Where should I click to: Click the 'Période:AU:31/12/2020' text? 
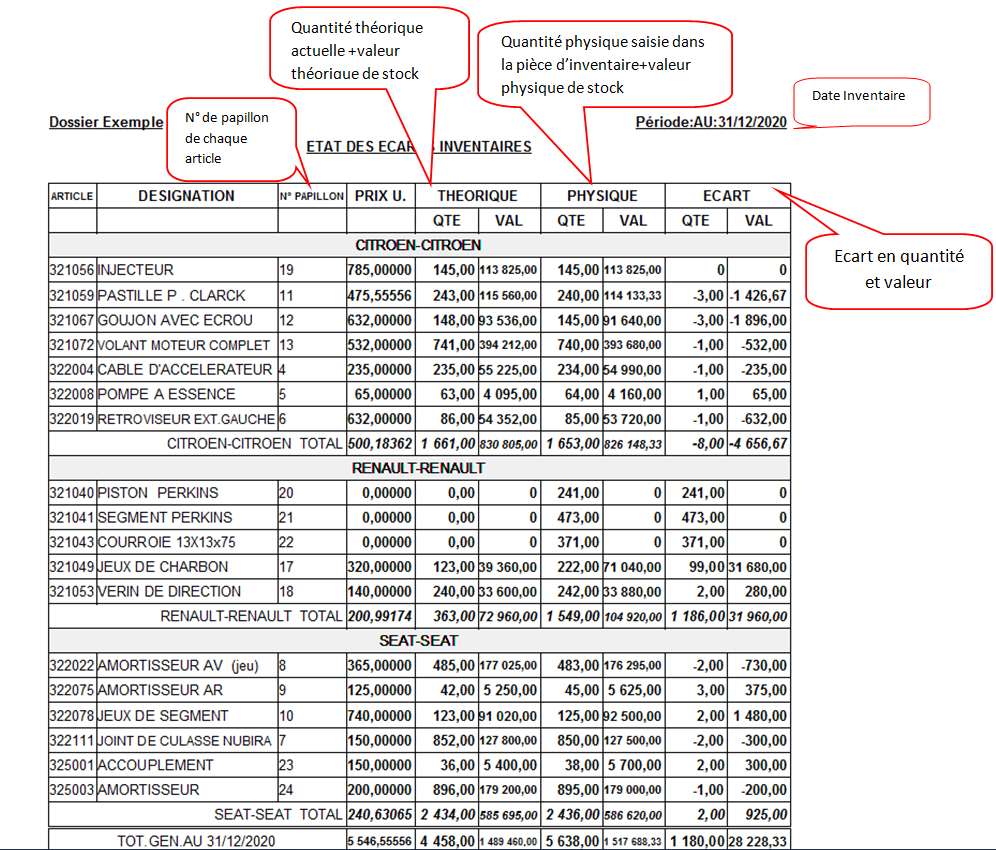(x=711, y=122)
